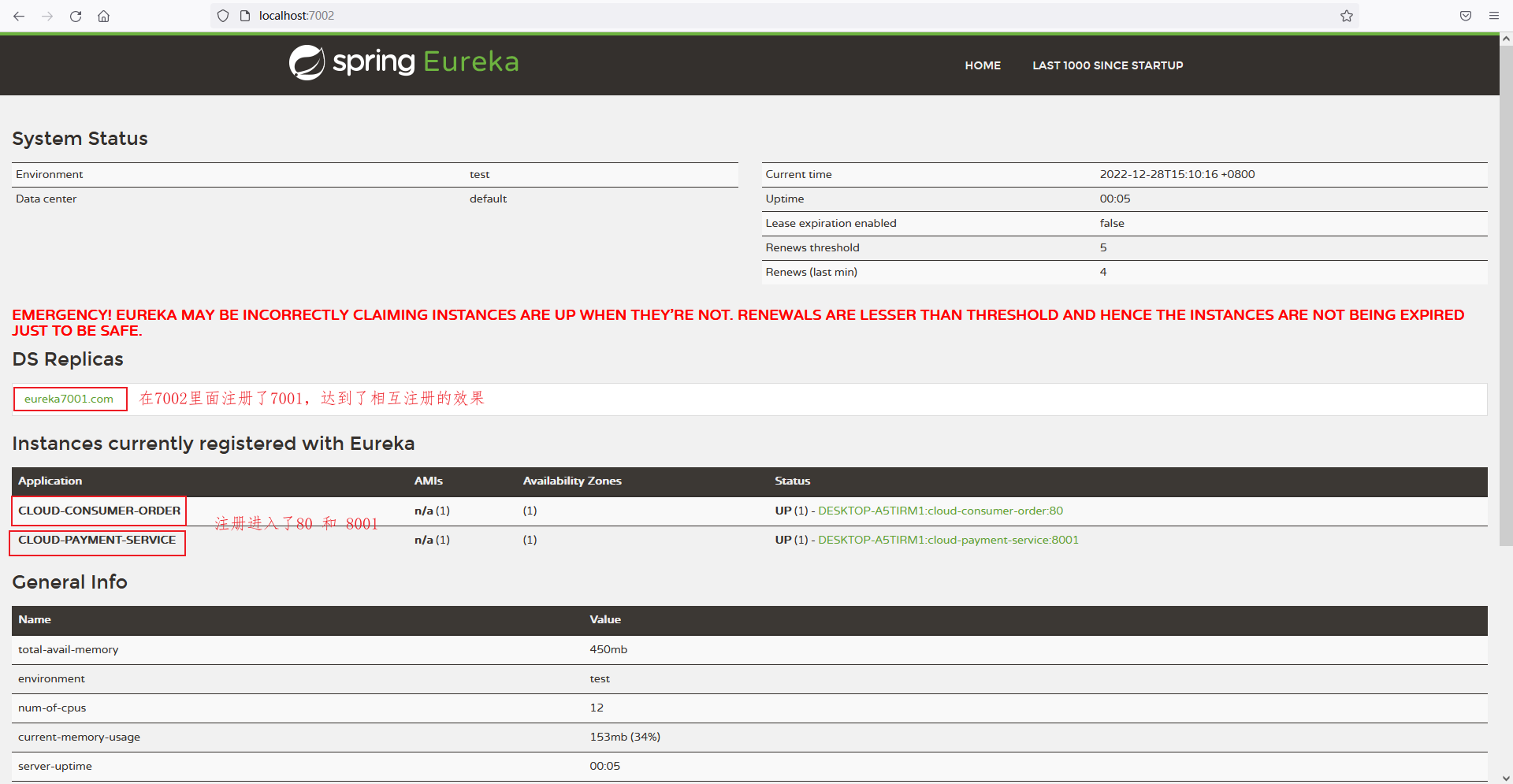Viewport: 1513px width, 784px height.
Task: Click the DS Replicas heading
Action: 68,359
